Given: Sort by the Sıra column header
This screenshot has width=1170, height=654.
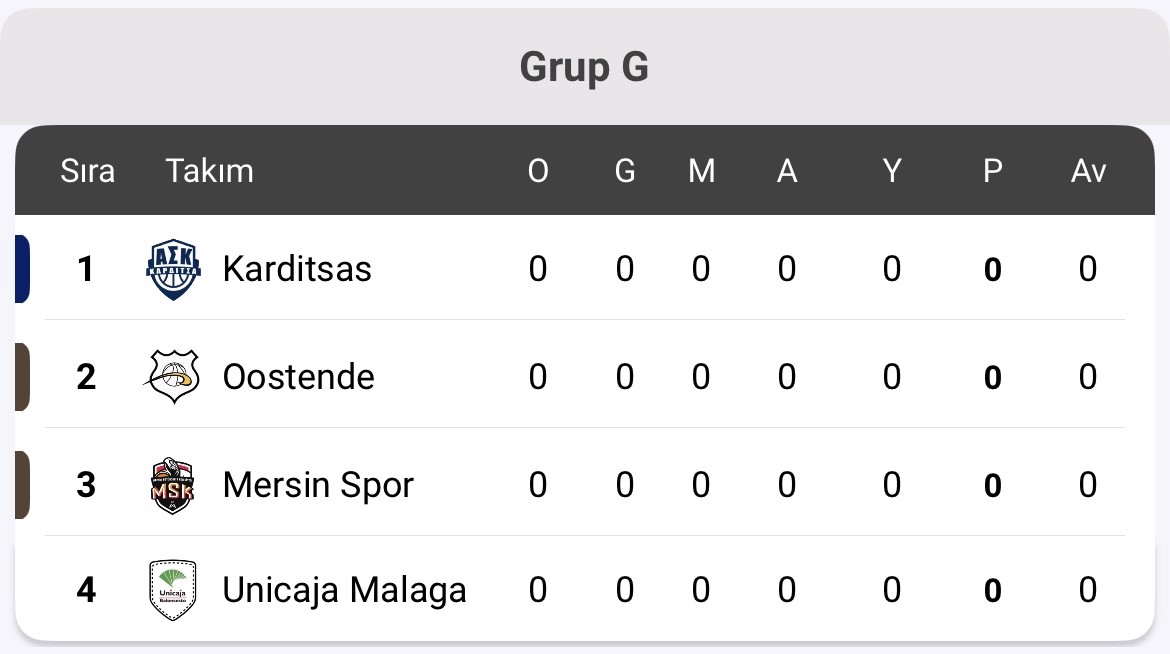Looking at the screenshot, I should [87, 171].
